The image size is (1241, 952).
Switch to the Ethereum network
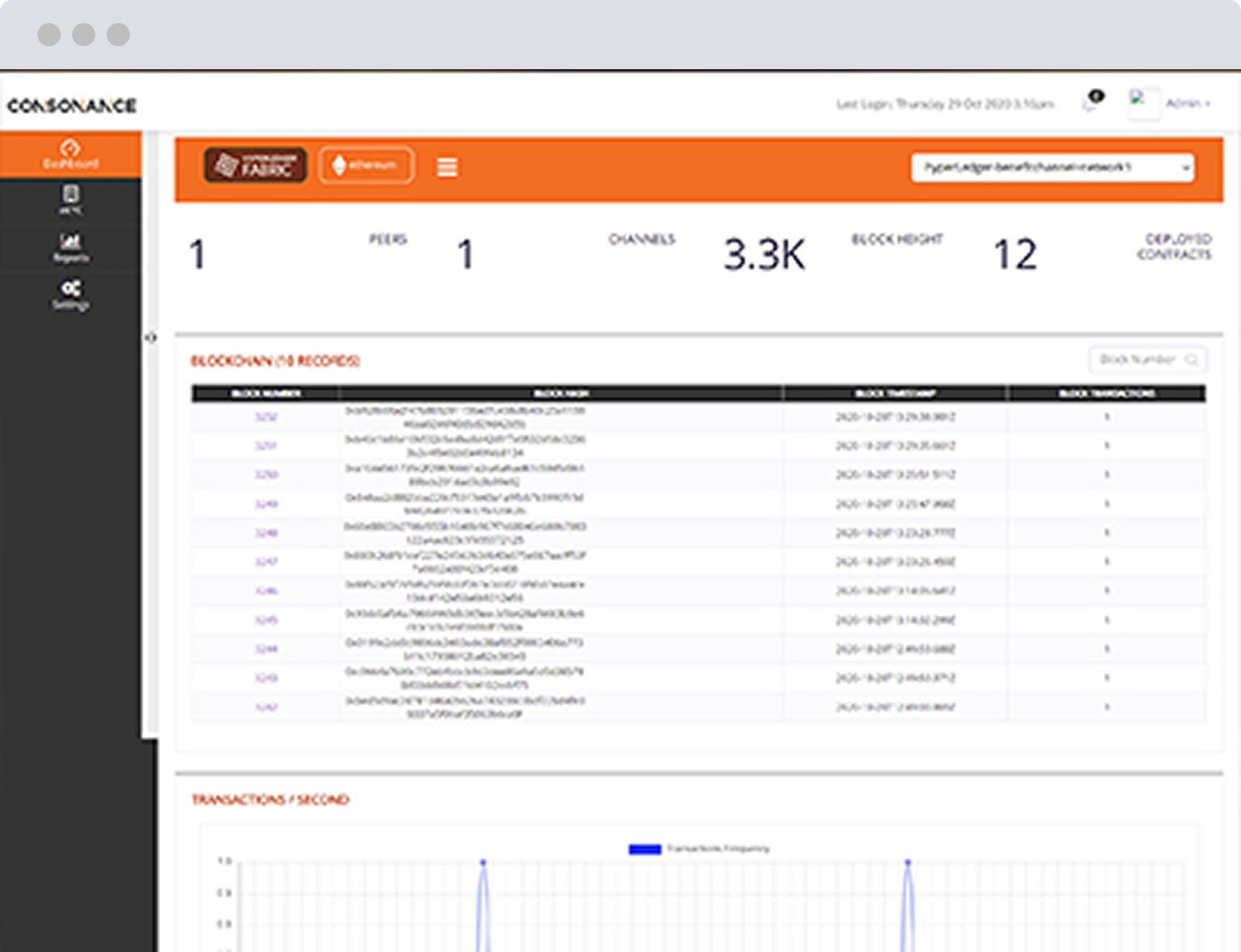[x=366, y=166]
